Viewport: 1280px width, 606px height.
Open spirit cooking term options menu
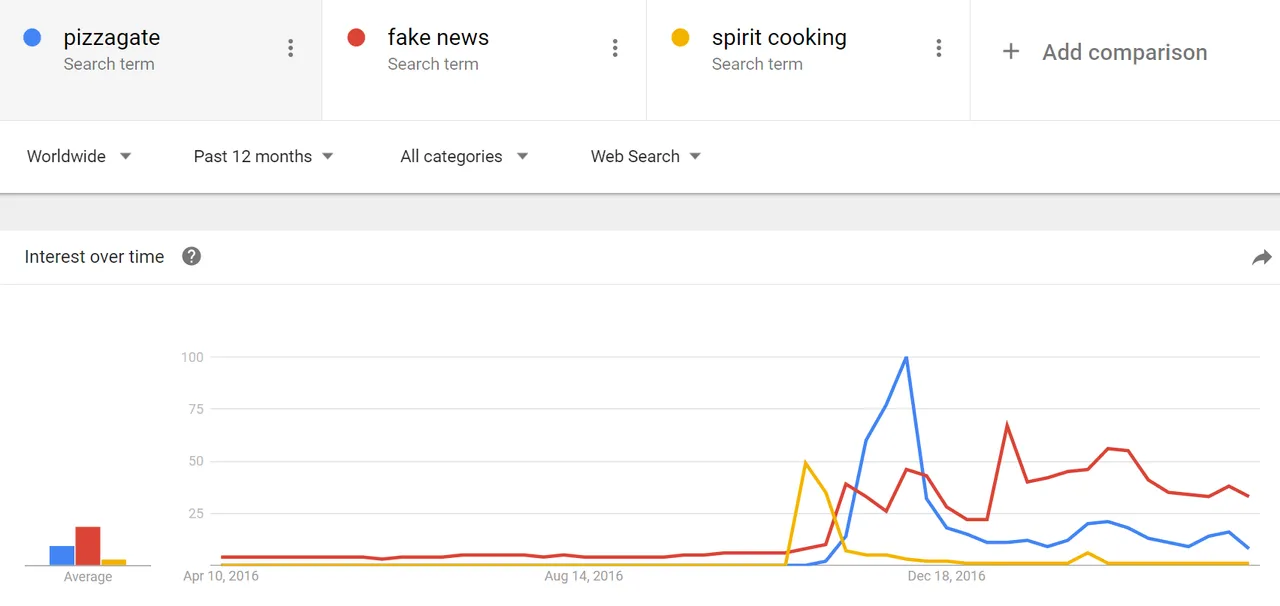939,48
